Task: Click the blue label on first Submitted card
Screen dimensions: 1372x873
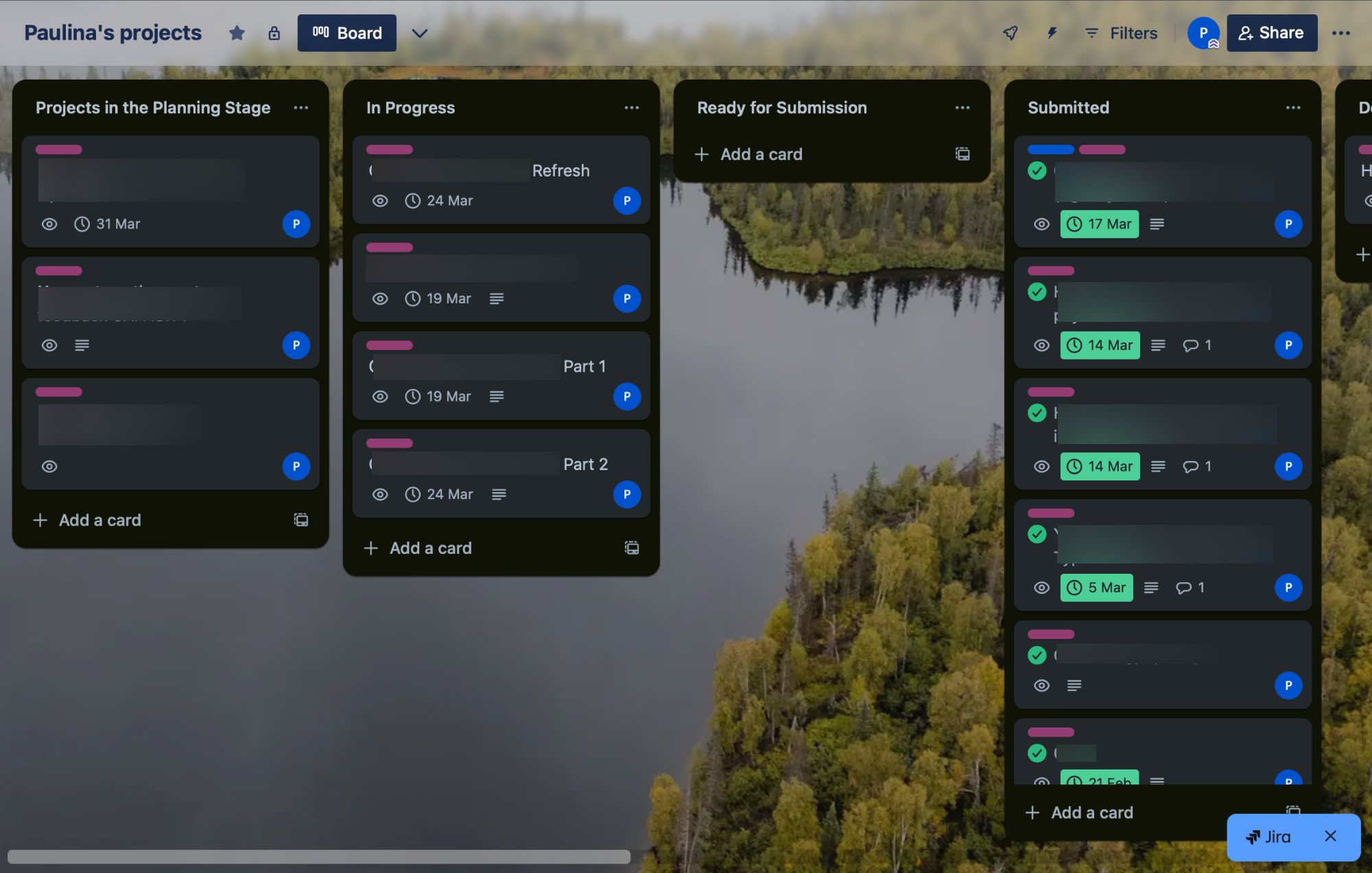Action: [1050, 150]
